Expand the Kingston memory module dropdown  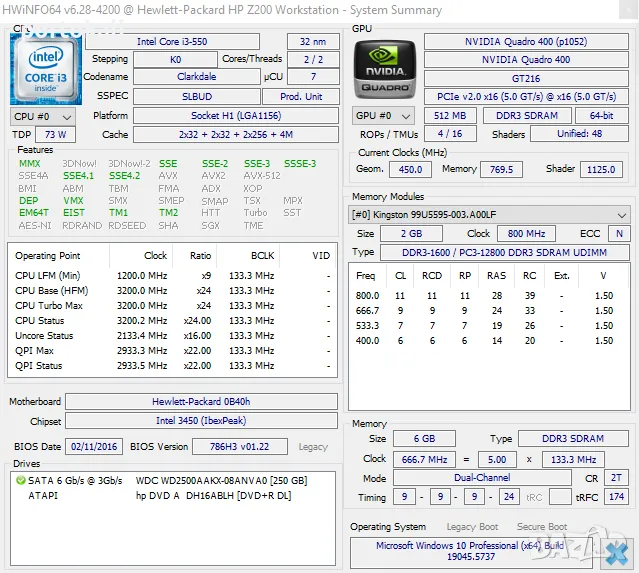point(622,215)
